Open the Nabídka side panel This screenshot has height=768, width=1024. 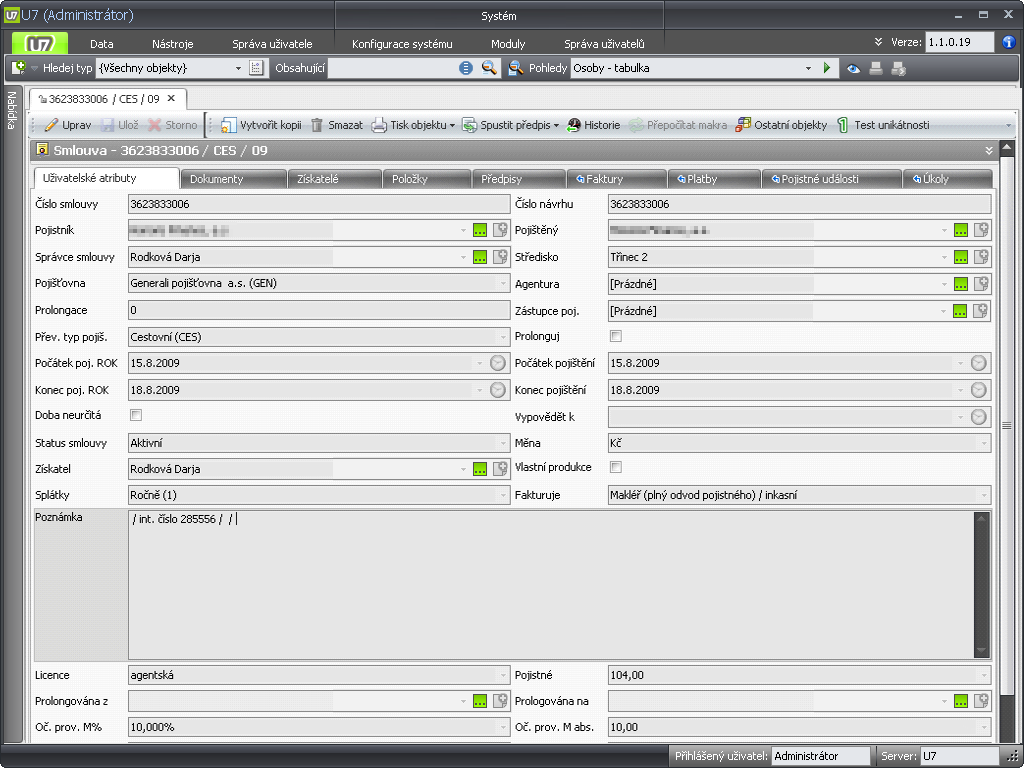tap(12, 110)
